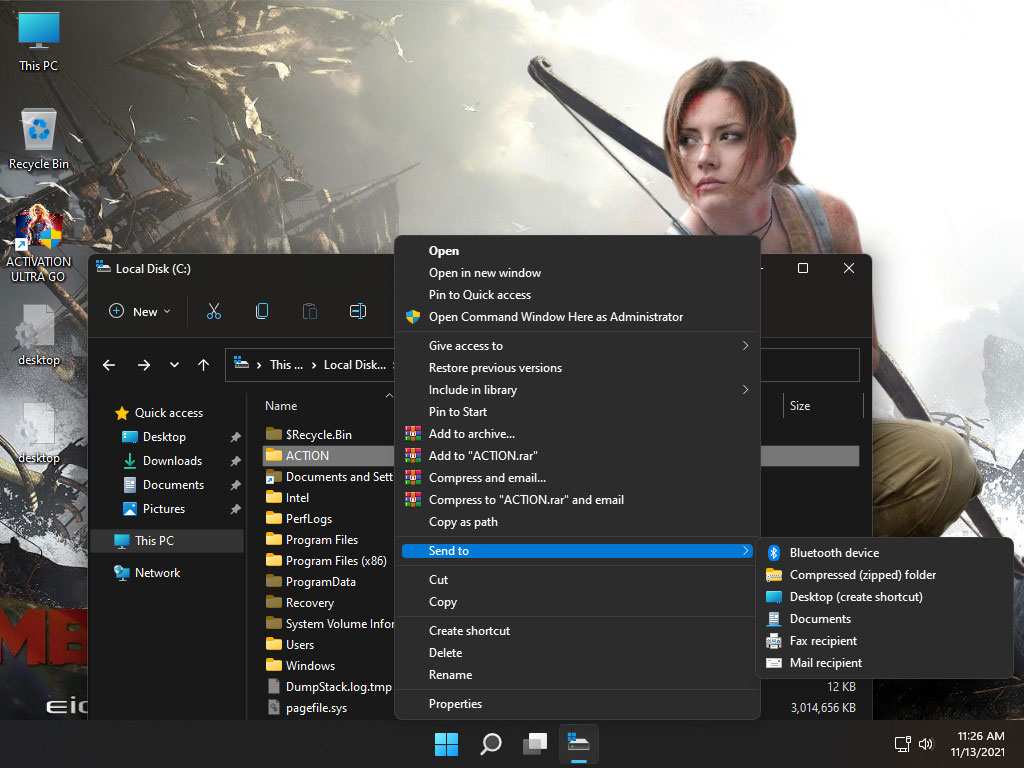Select Copy as path
This screenshot has width=1024, height=768.
[577, 522]
